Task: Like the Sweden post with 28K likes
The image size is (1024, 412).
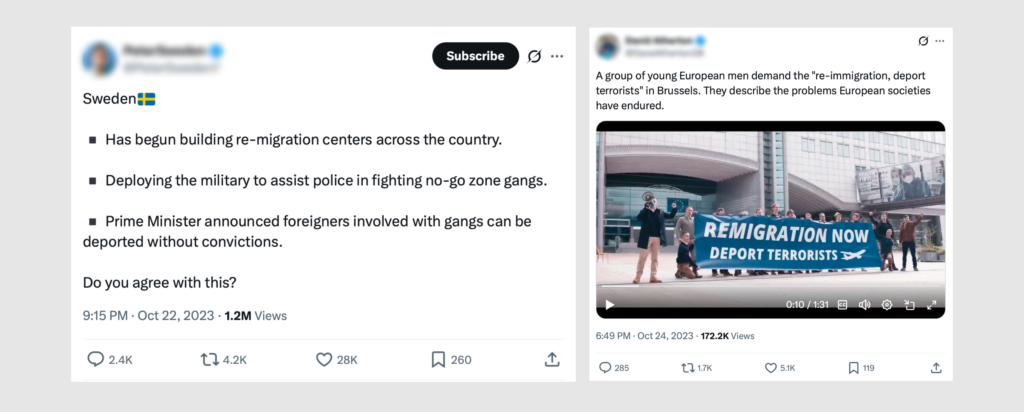Action: click(x=324, y=359)
